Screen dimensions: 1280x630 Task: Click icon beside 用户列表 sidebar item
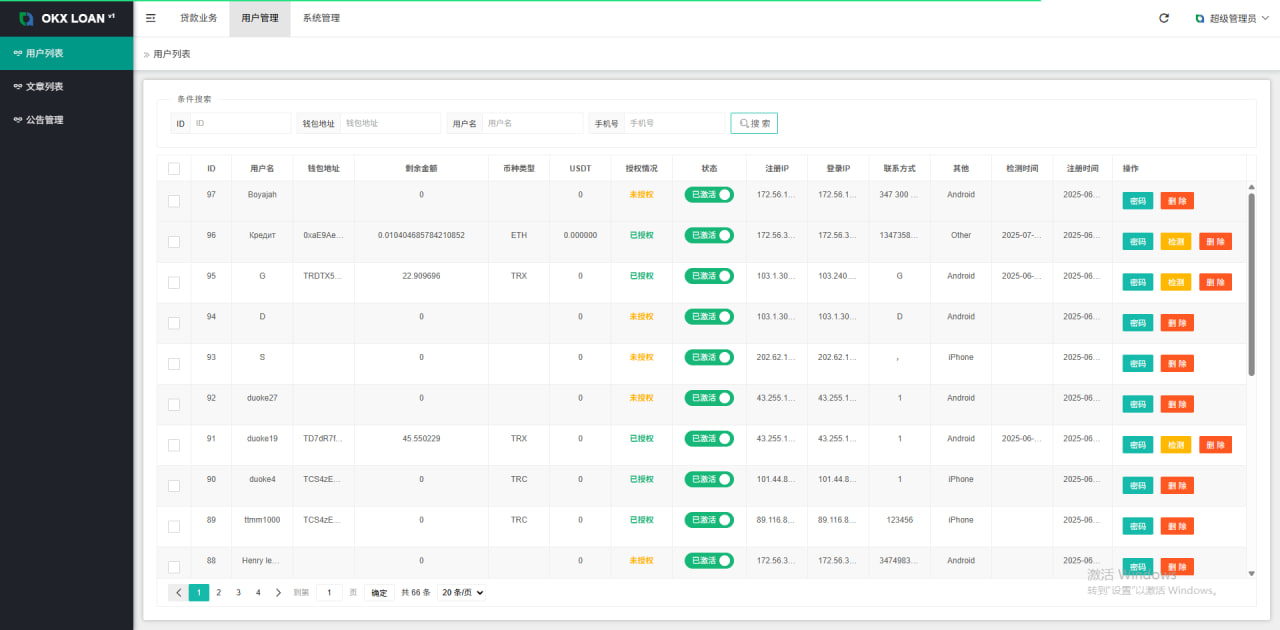(17, 53)
